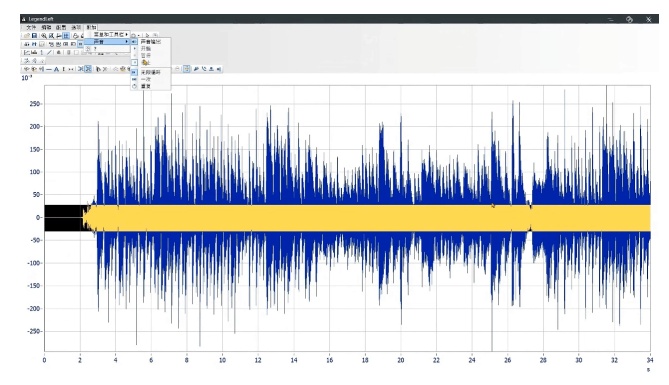Click the horizontal dash line icon in lower toolbar

point(49,69)
